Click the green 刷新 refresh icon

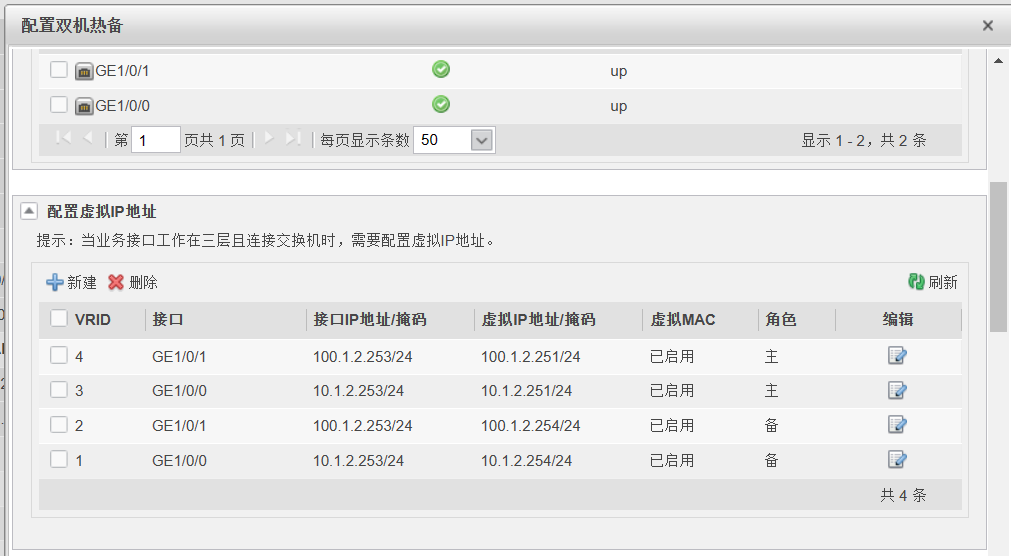pos(916,283)
